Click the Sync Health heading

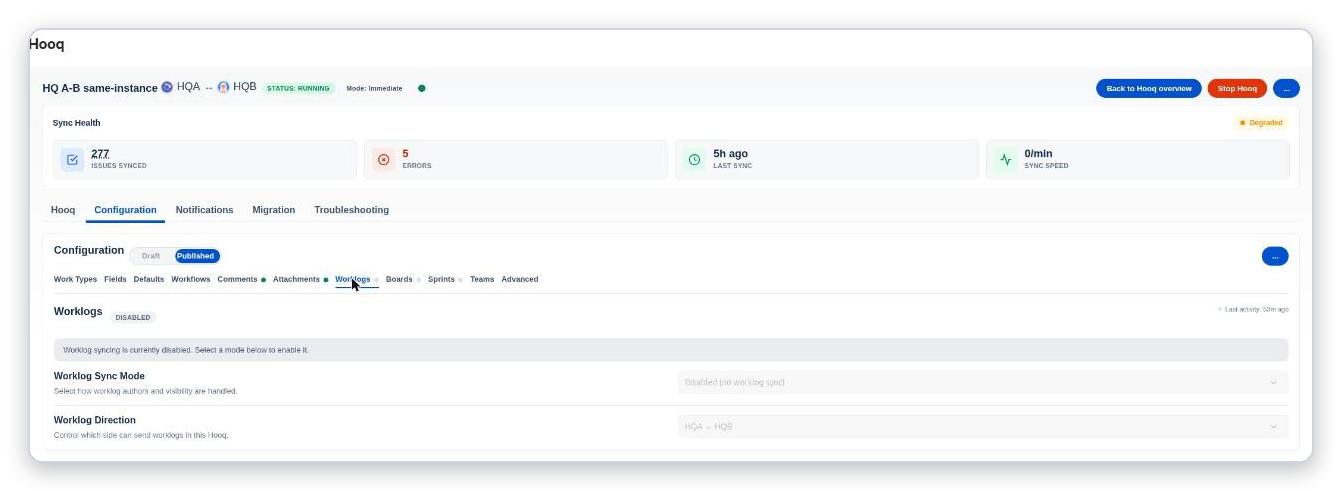tap(76, 123)
